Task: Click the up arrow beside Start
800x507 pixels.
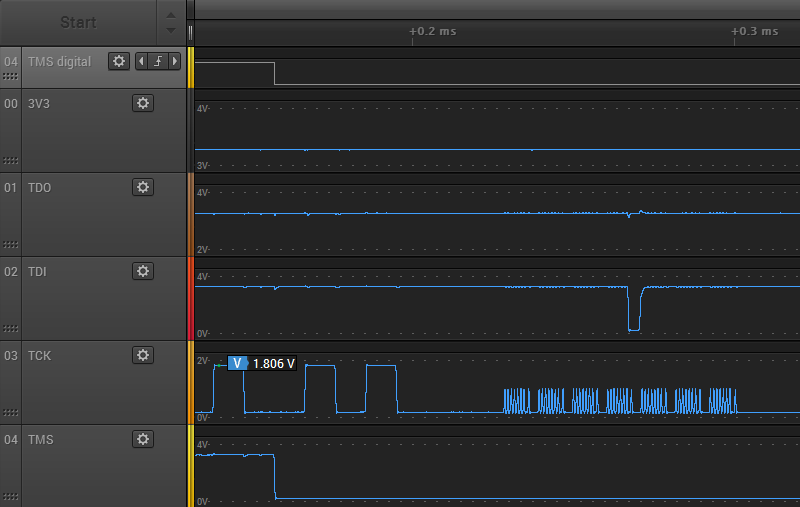Action: pyautogui.click(x=171, y=15)
